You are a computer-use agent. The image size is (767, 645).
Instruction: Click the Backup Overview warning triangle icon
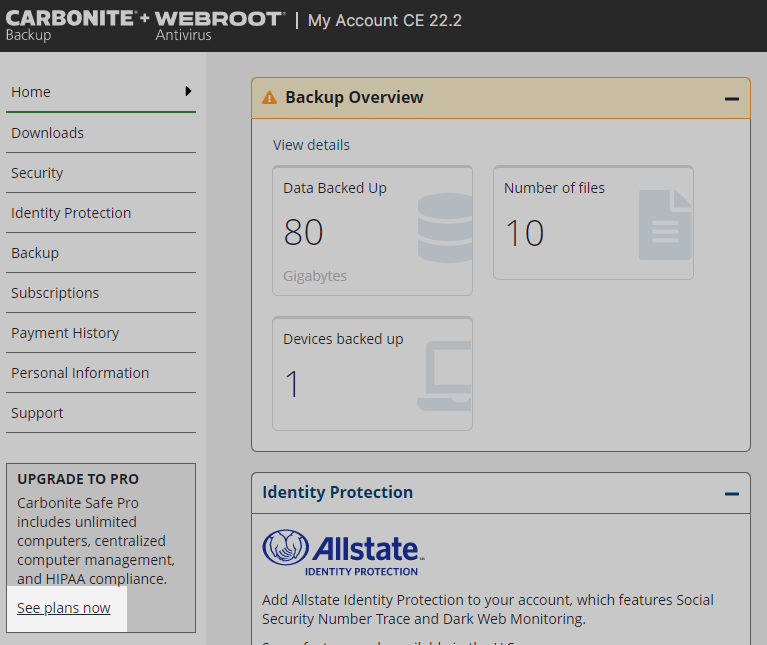point(269,98)
